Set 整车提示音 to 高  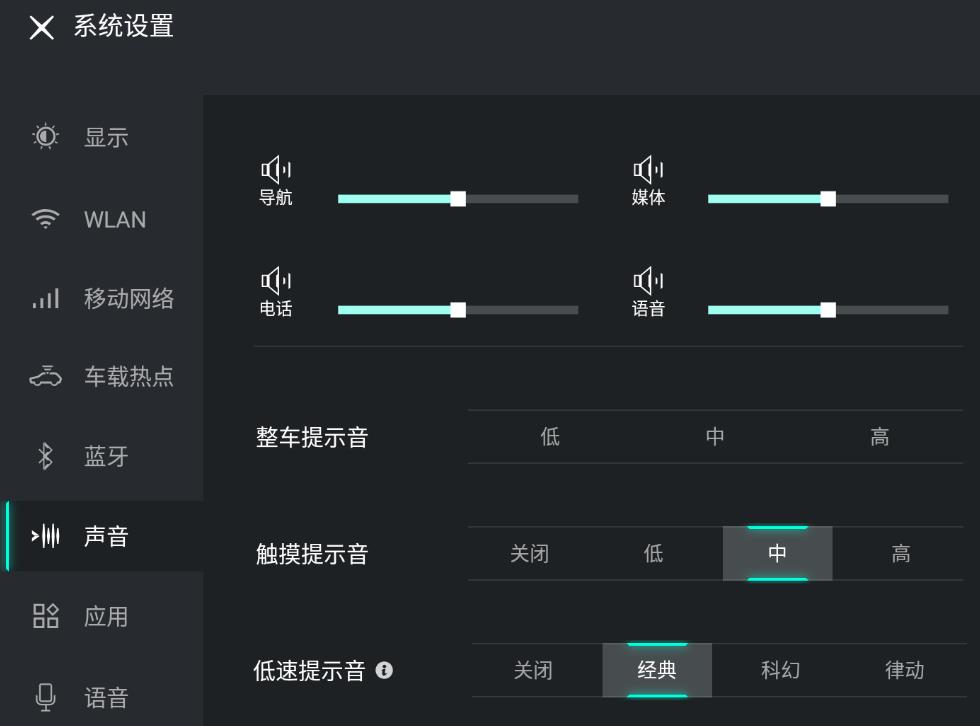tap(879, 437)
